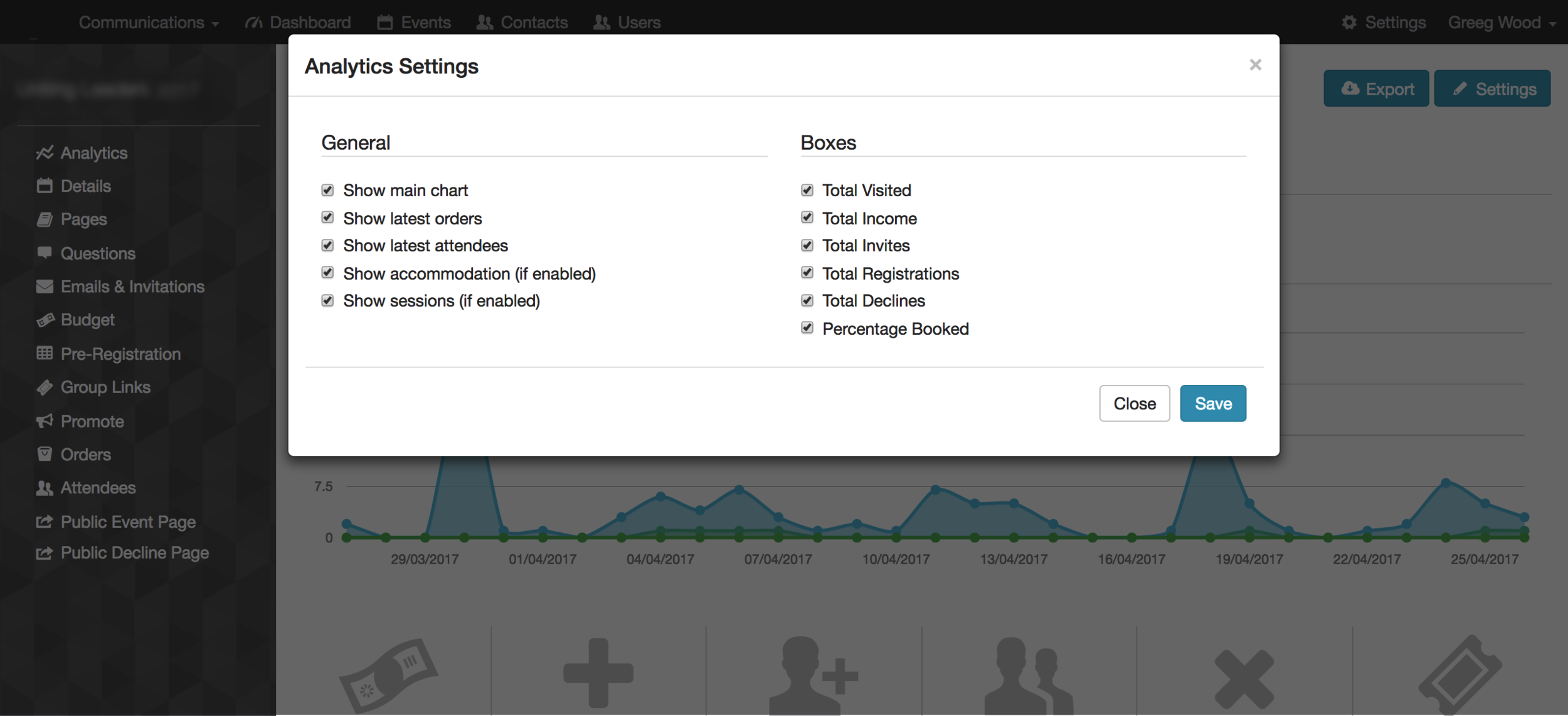Click the Analytics chart icon
This screenshot has width=1568, height=716.
coord(45,152)
